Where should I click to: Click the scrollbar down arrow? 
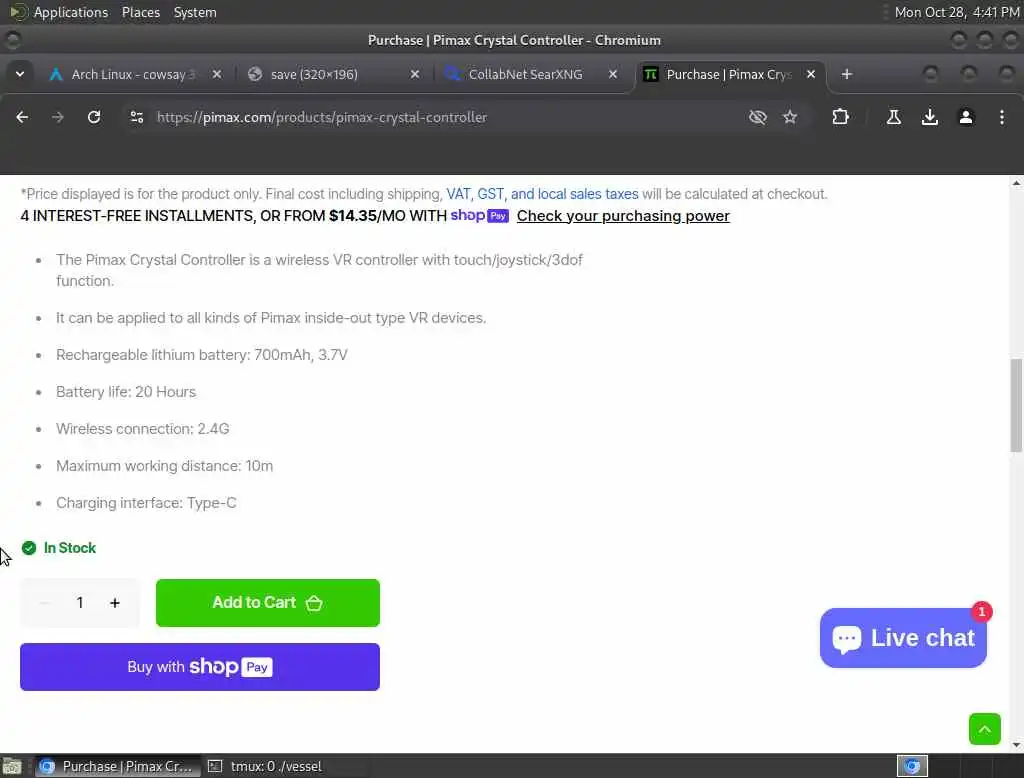[1016, 745]
